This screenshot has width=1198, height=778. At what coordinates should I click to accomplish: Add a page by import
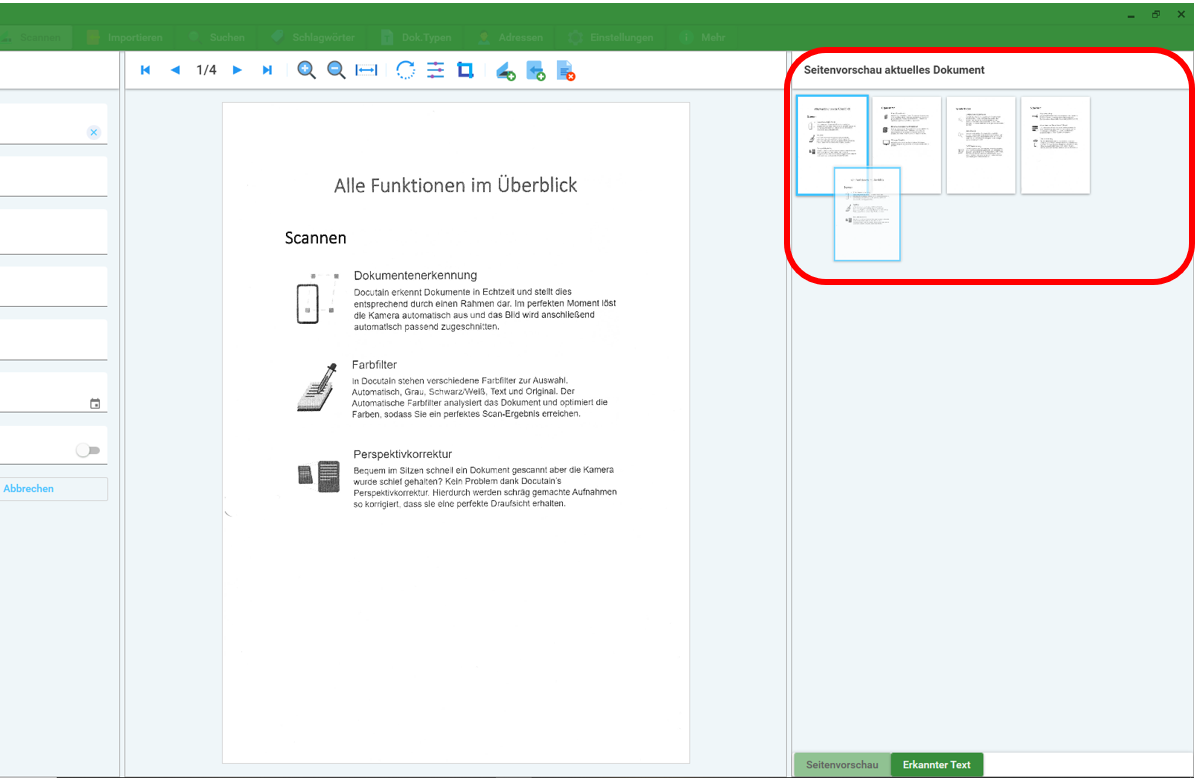(536, 72)
